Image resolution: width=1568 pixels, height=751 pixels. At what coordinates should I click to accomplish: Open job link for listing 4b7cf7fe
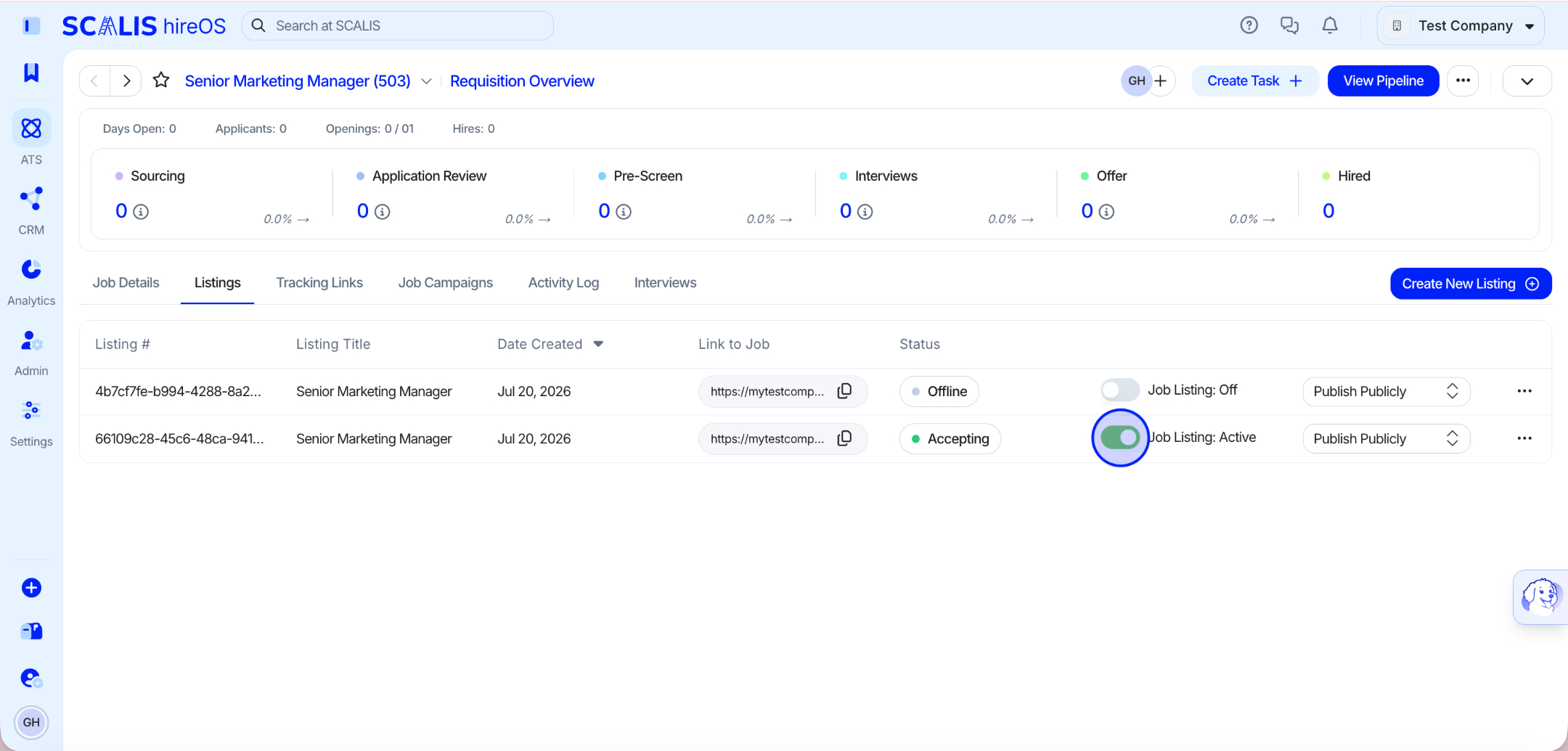pyautogui.click(x=767, y=391)
